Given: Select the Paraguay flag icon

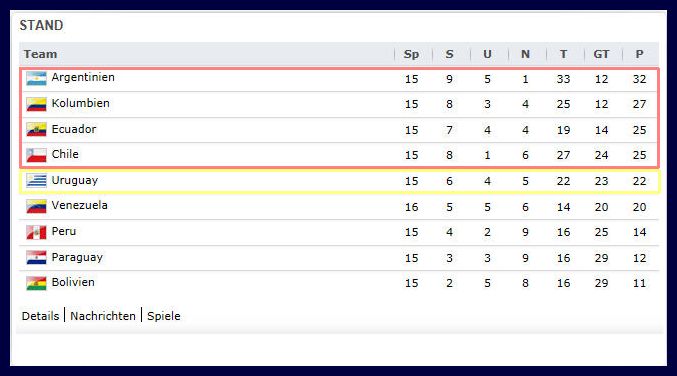Looking at the screenshot, I should tap(36, 258).
